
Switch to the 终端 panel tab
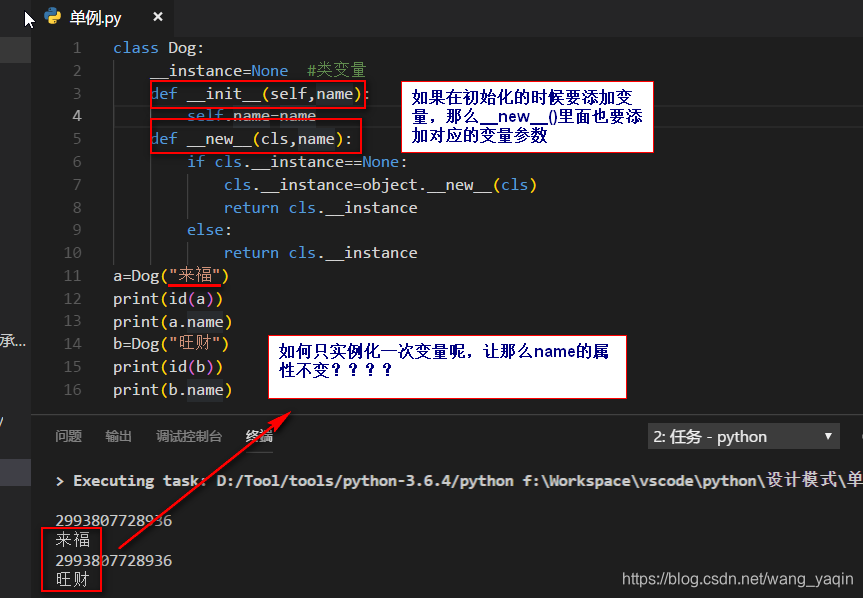click(x=259, y=436)
